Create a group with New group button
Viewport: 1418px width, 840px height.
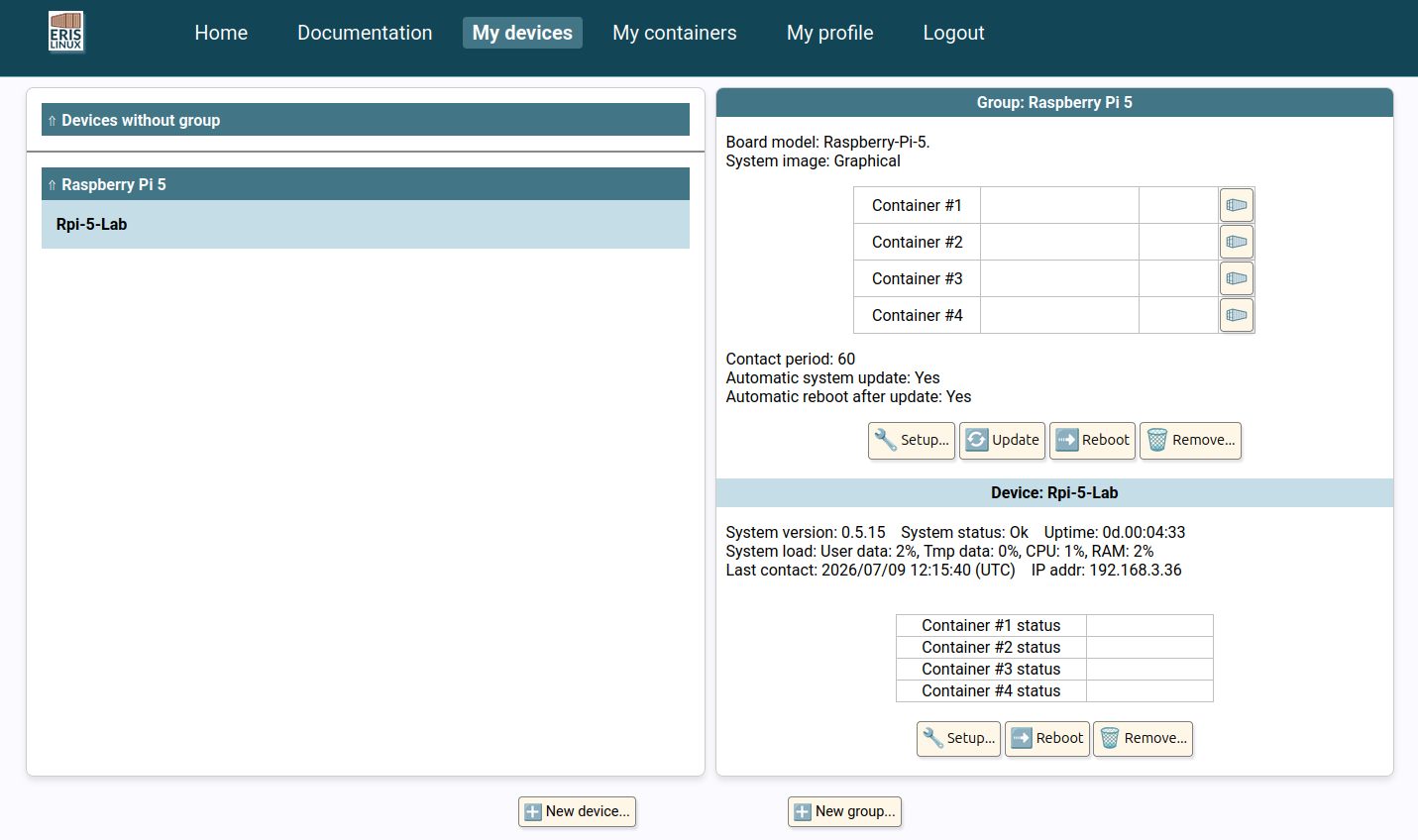[x=844, y=812]
